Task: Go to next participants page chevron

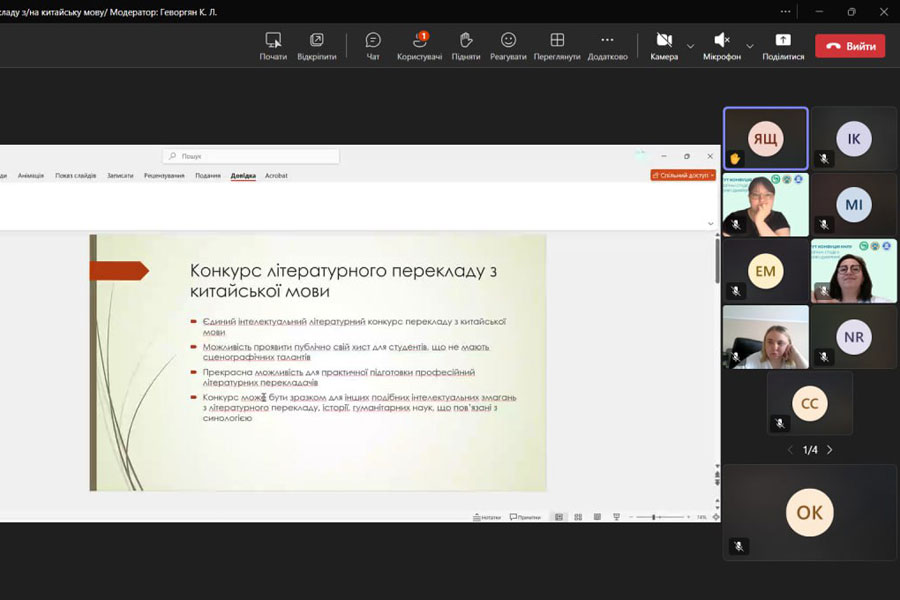Action: pos(830,450)
